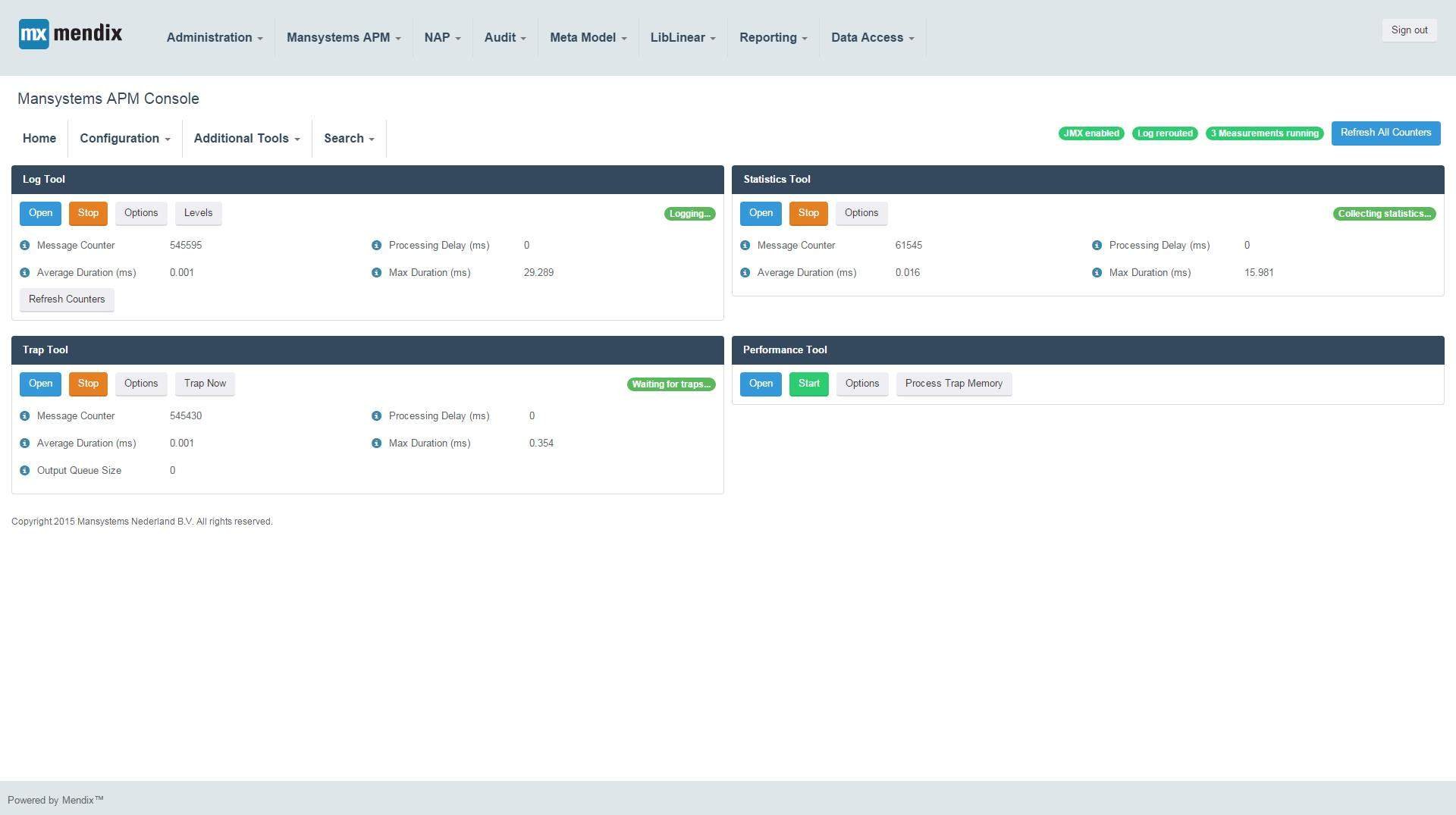Click info icon beside Log Tool Processing Delay
Screen dimensions: 1456x815
click(x=376, y=246)
